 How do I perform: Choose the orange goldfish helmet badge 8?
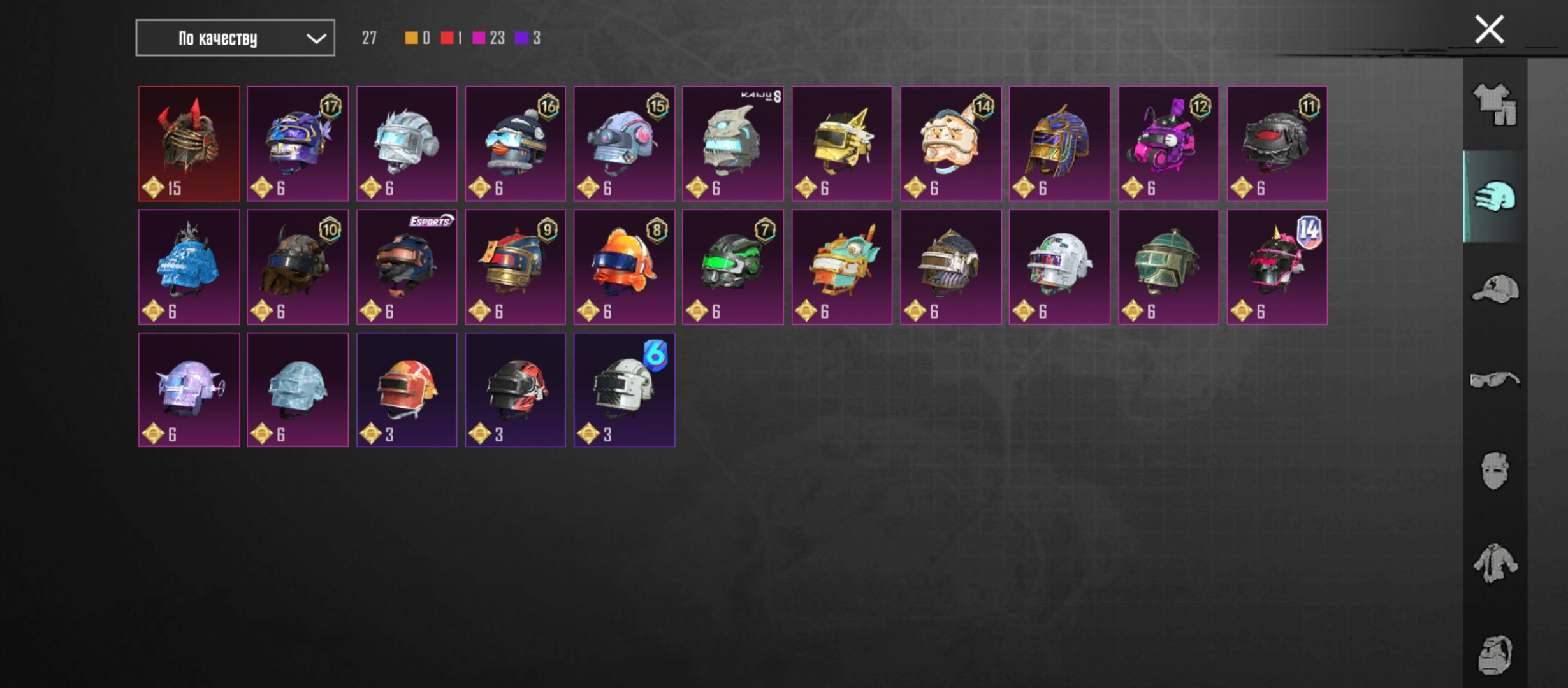[x=624, y=267]
